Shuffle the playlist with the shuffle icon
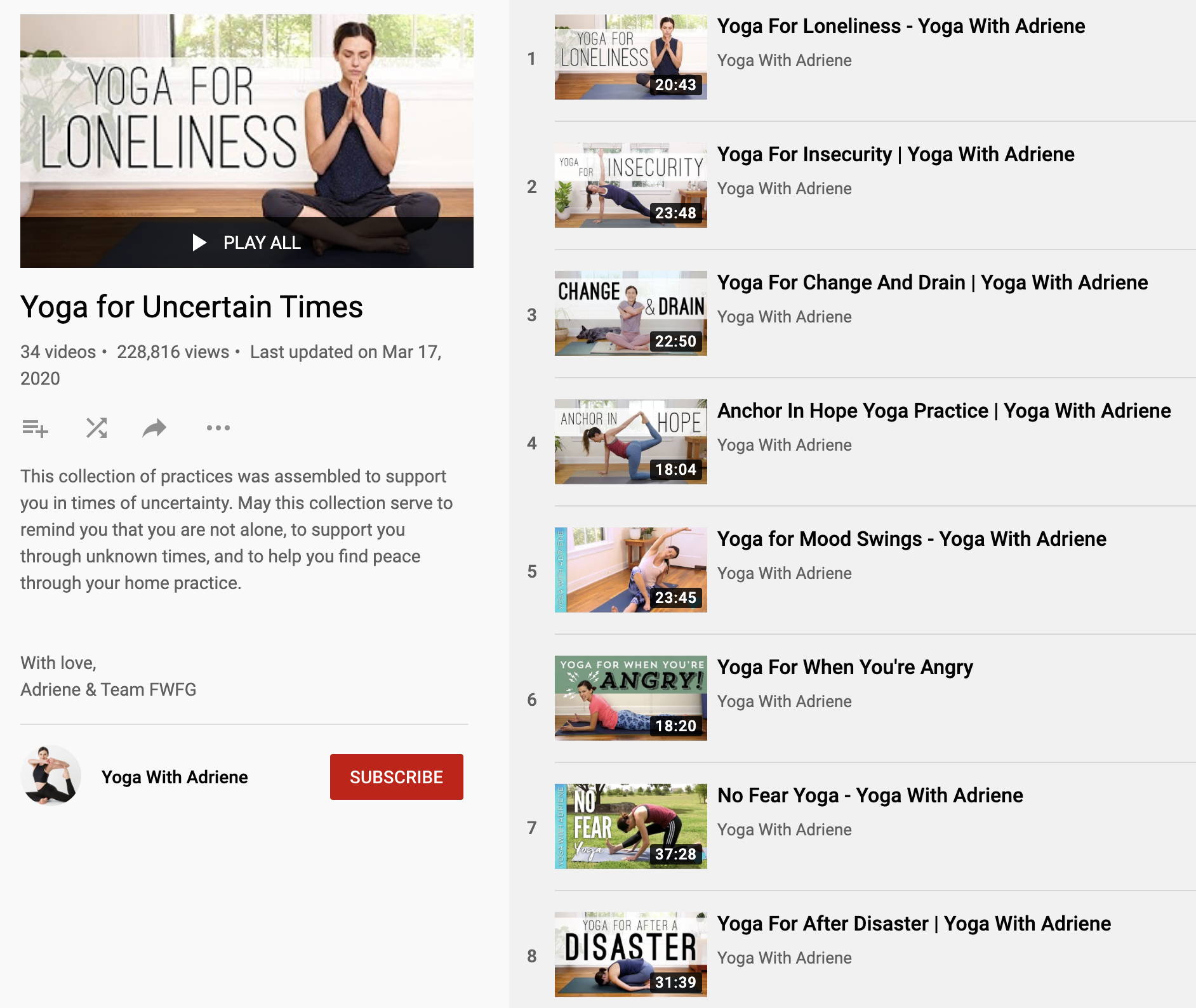The height and width of the screenshot is (1008, 1196). [x=96, y=428]
